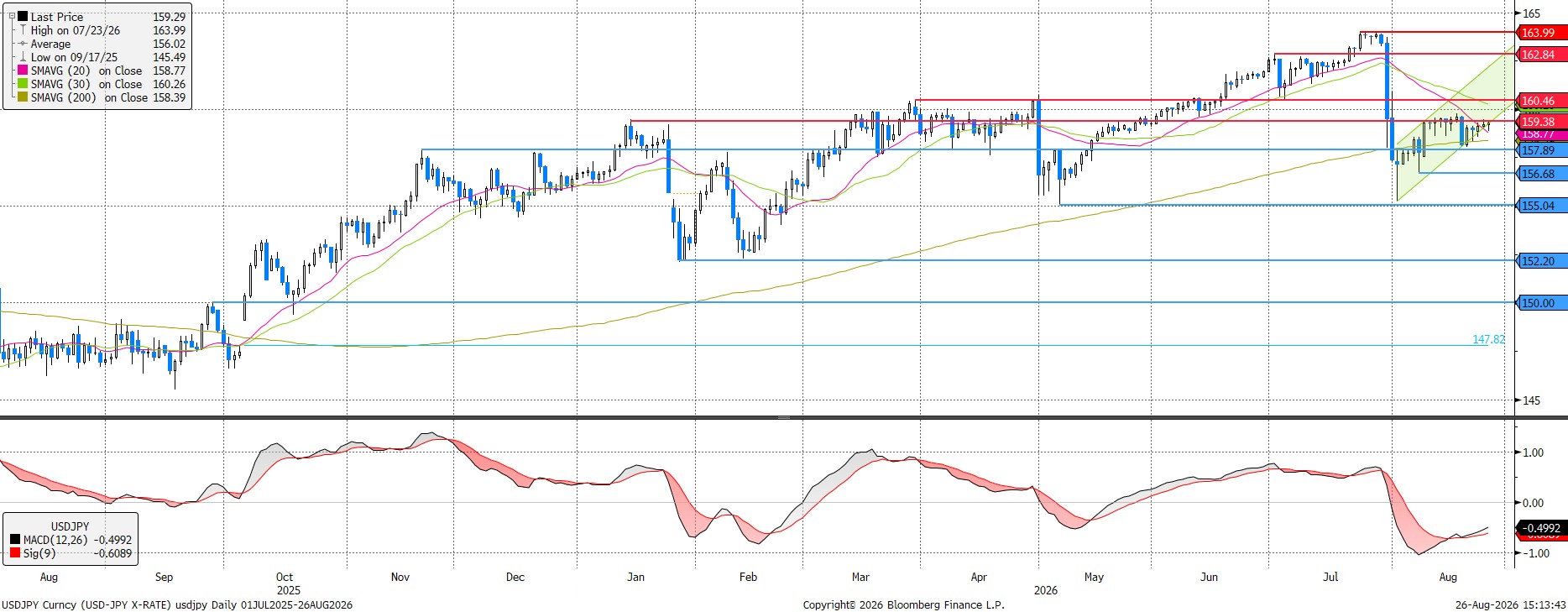Click the 156.68 blue level label
The width and height of the screenshot is (1568, 612).
1542,174
